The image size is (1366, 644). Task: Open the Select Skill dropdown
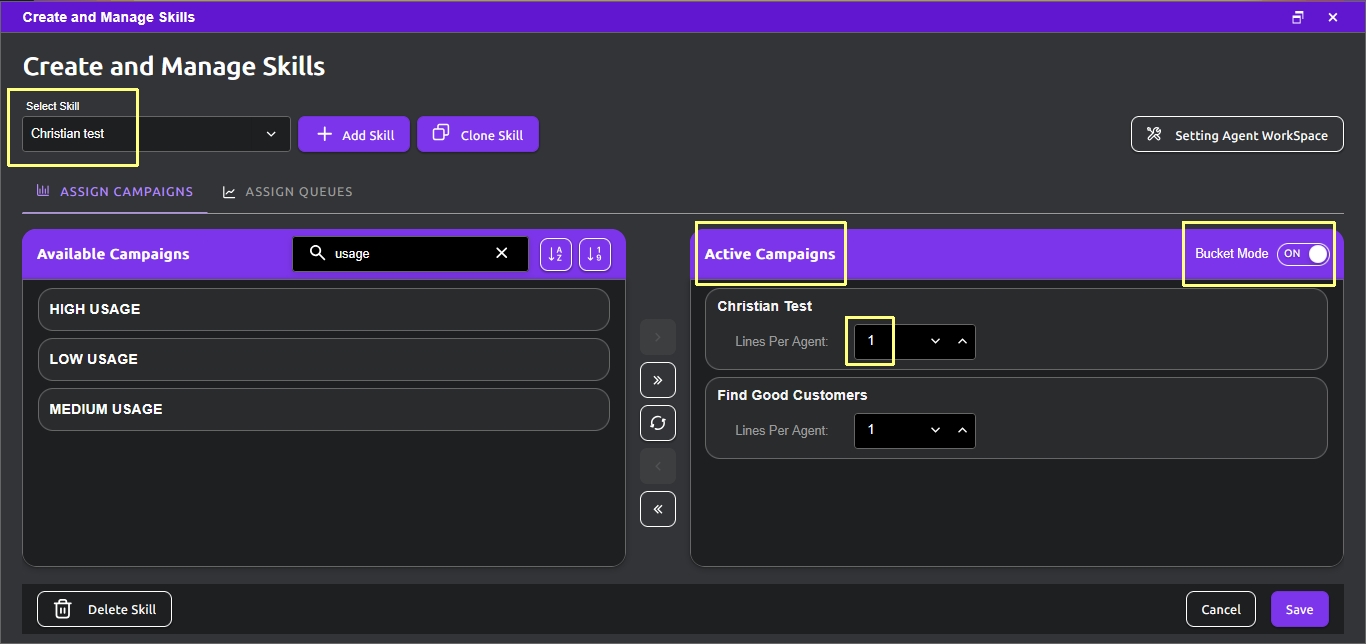[156, 134]
